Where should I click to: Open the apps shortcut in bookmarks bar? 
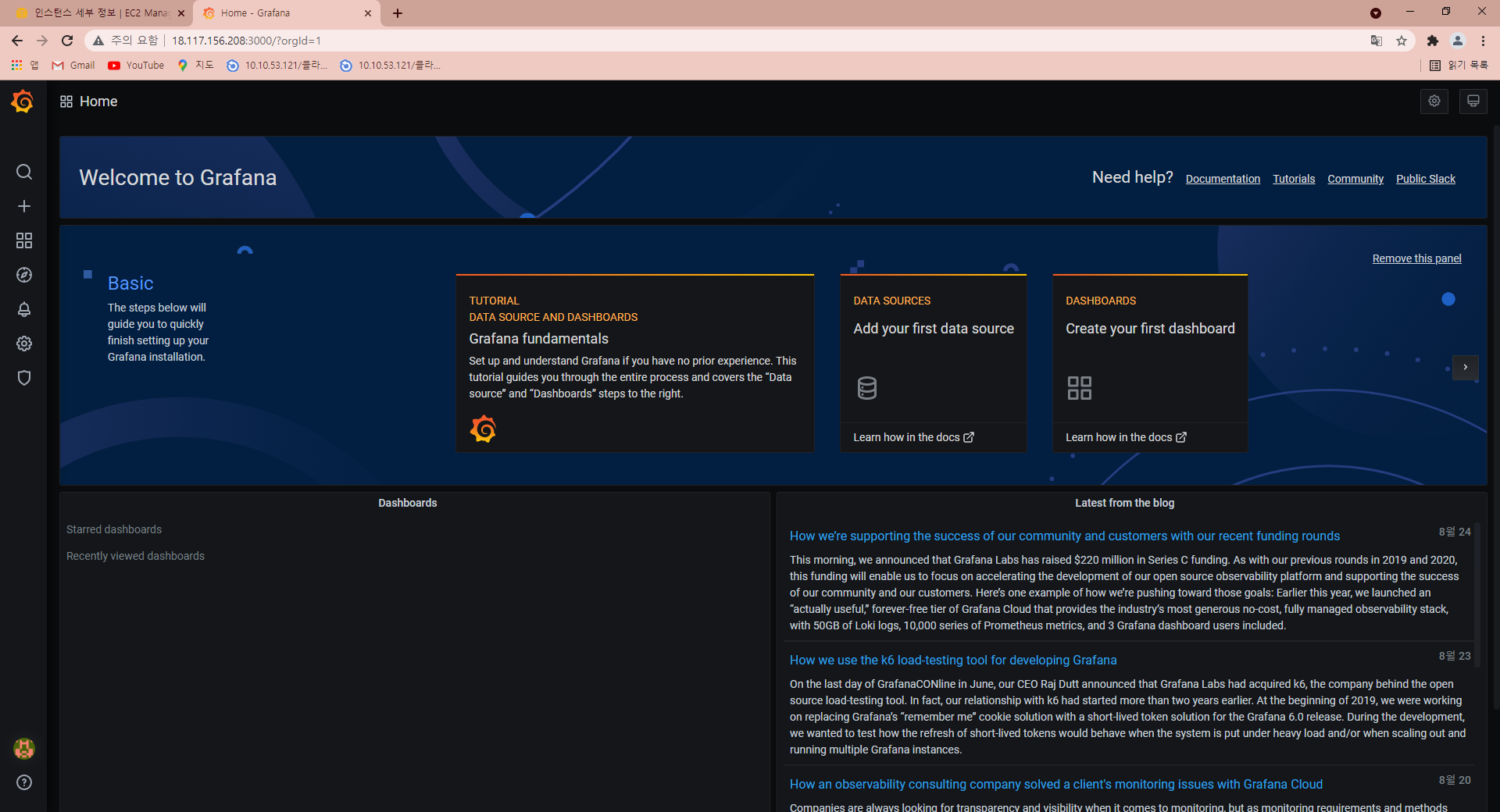click(24, 66)
